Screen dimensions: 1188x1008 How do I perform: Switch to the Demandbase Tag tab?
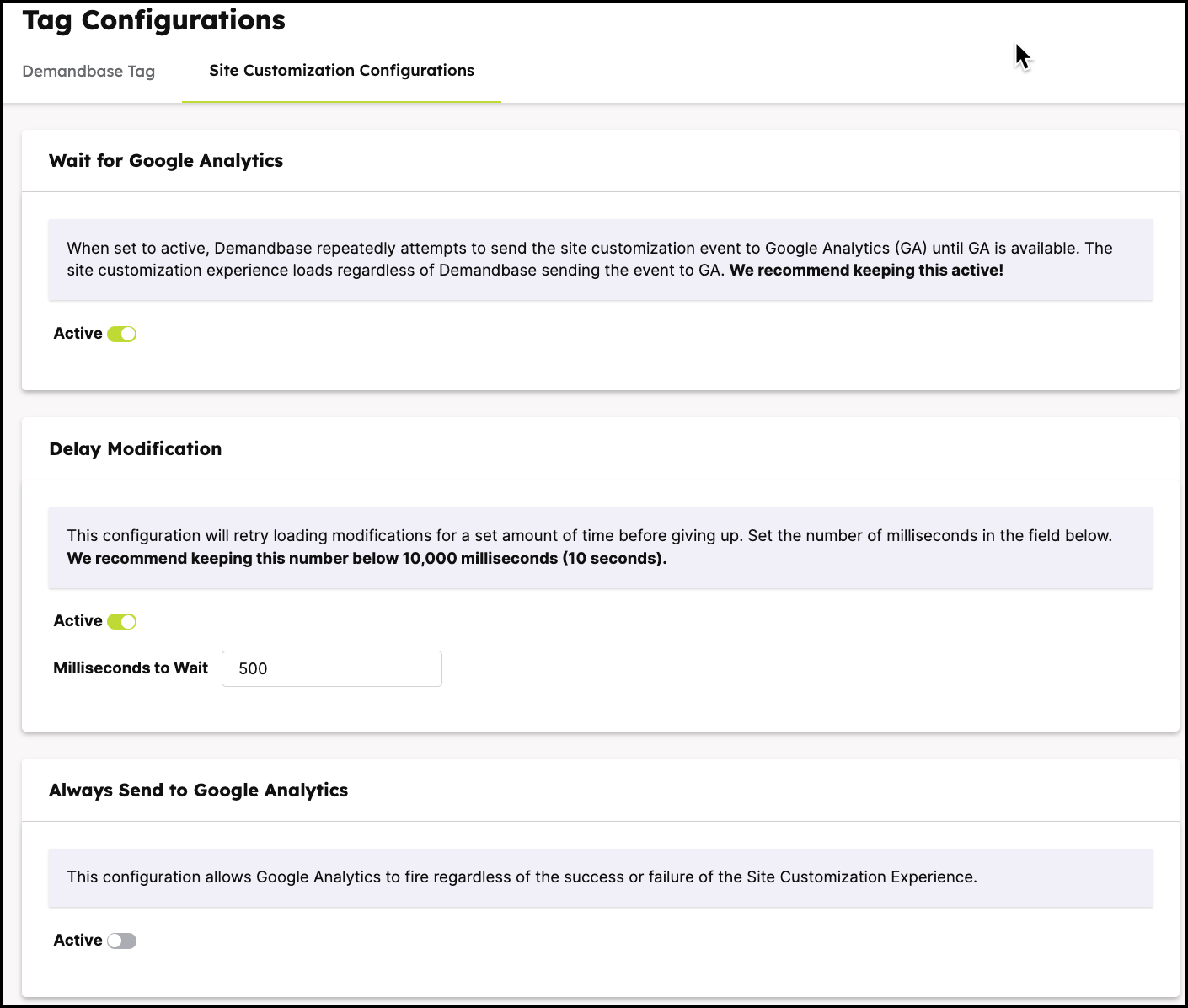coord(88,72)
